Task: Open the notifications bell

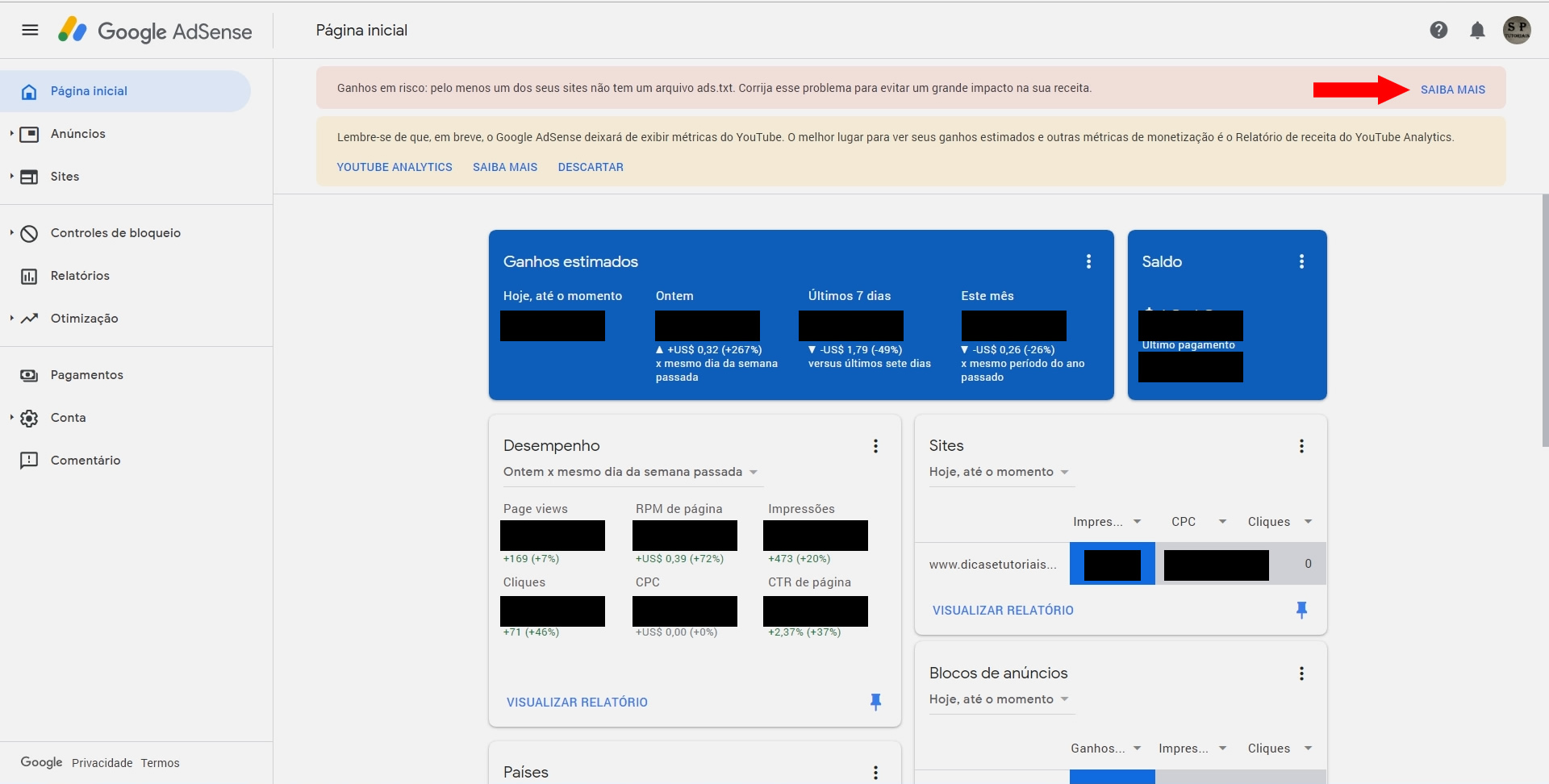Action: 1477,31
